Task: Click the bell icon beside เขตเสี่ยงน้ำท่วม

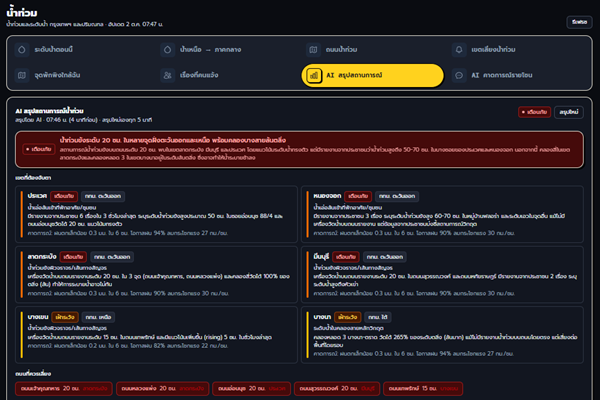Action: click(x=459, y=50)
